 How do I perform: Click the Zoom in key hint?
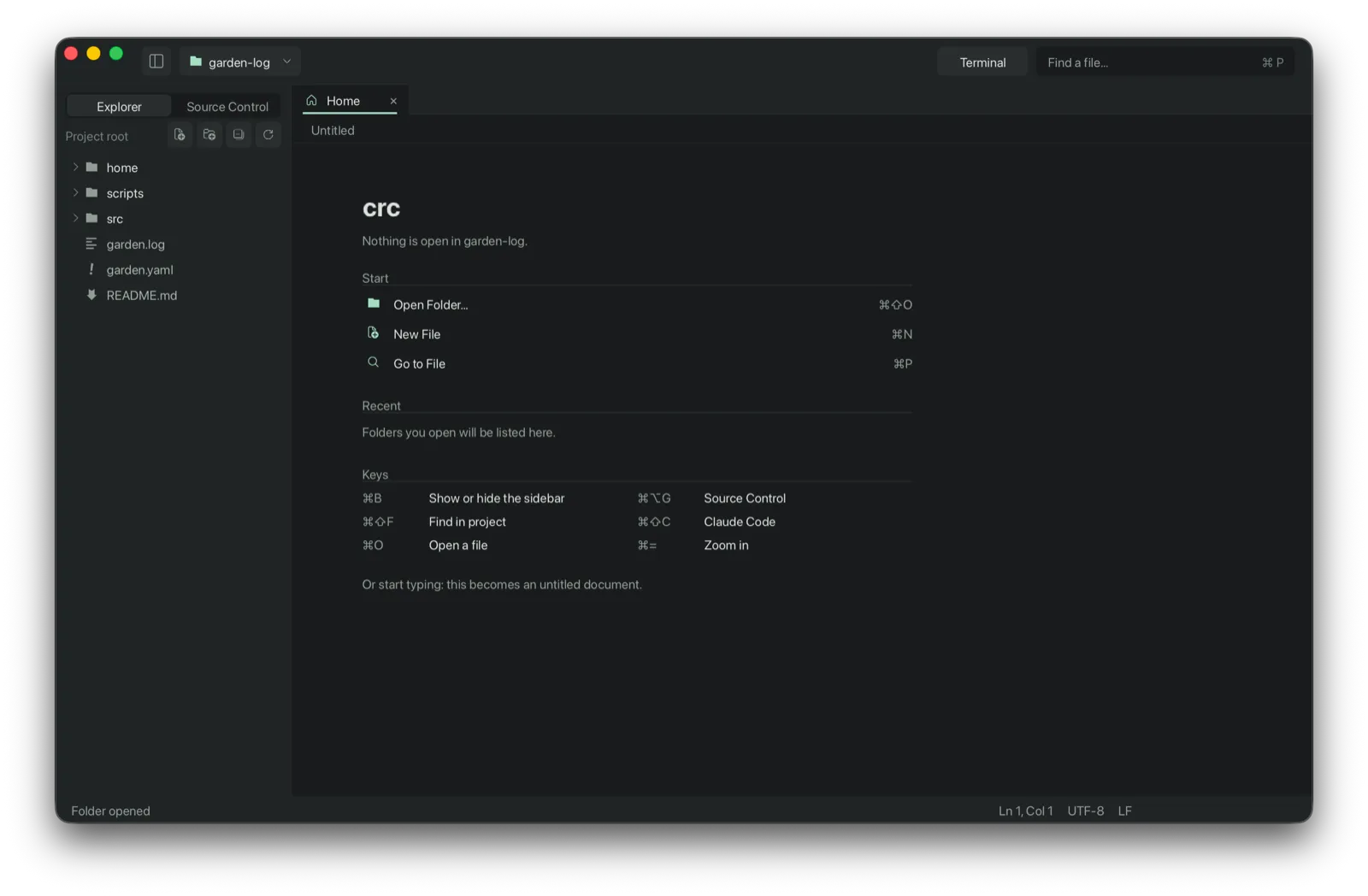[x=726, y=545]
